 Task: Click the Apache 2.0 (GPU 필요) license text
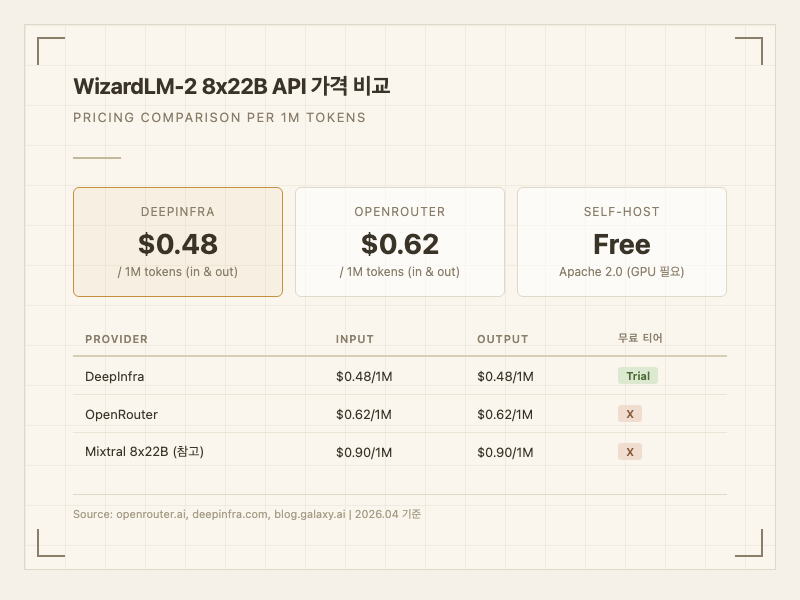click(621, 272)
